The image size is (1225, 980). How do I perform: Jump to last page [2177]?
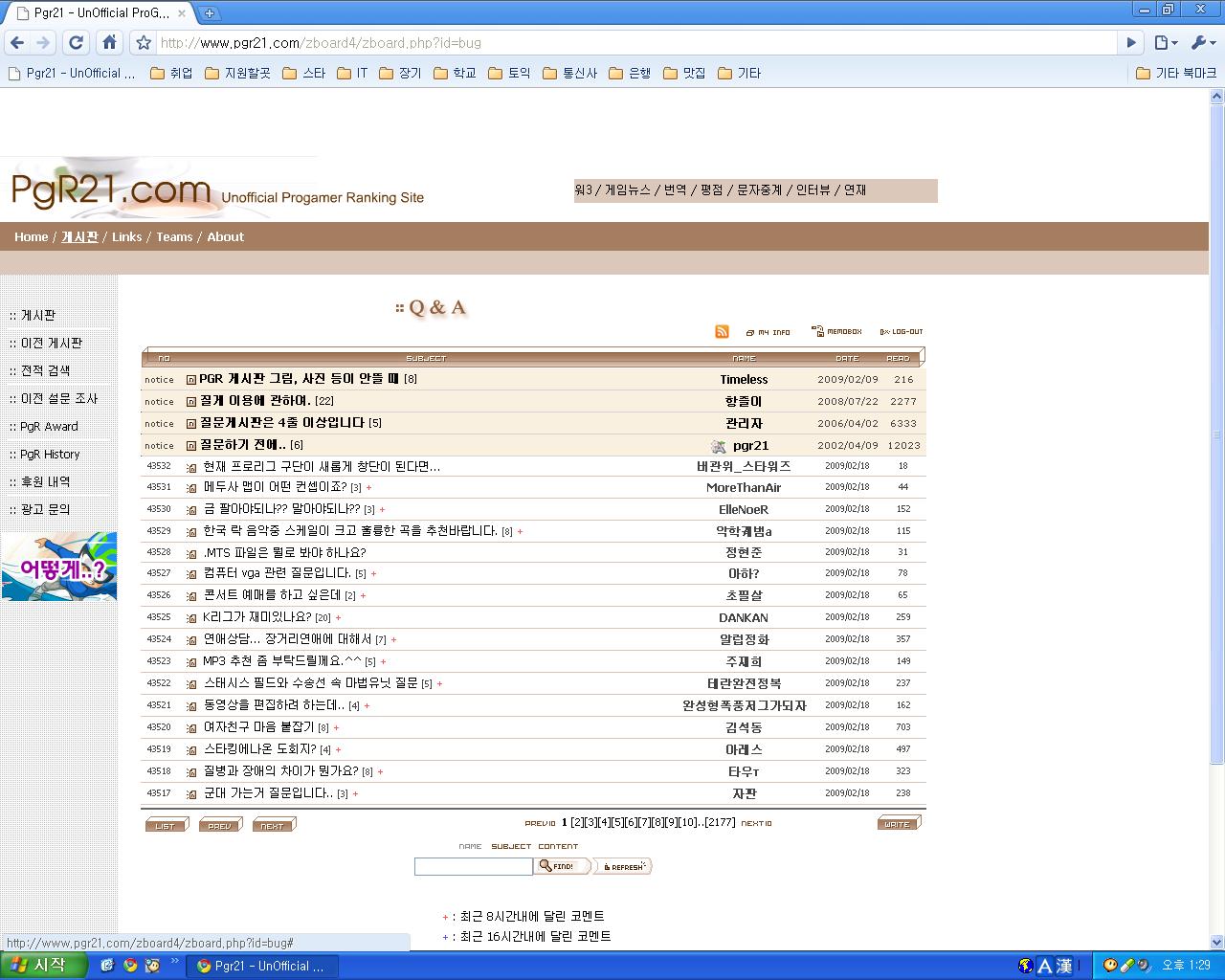point(721,823)
